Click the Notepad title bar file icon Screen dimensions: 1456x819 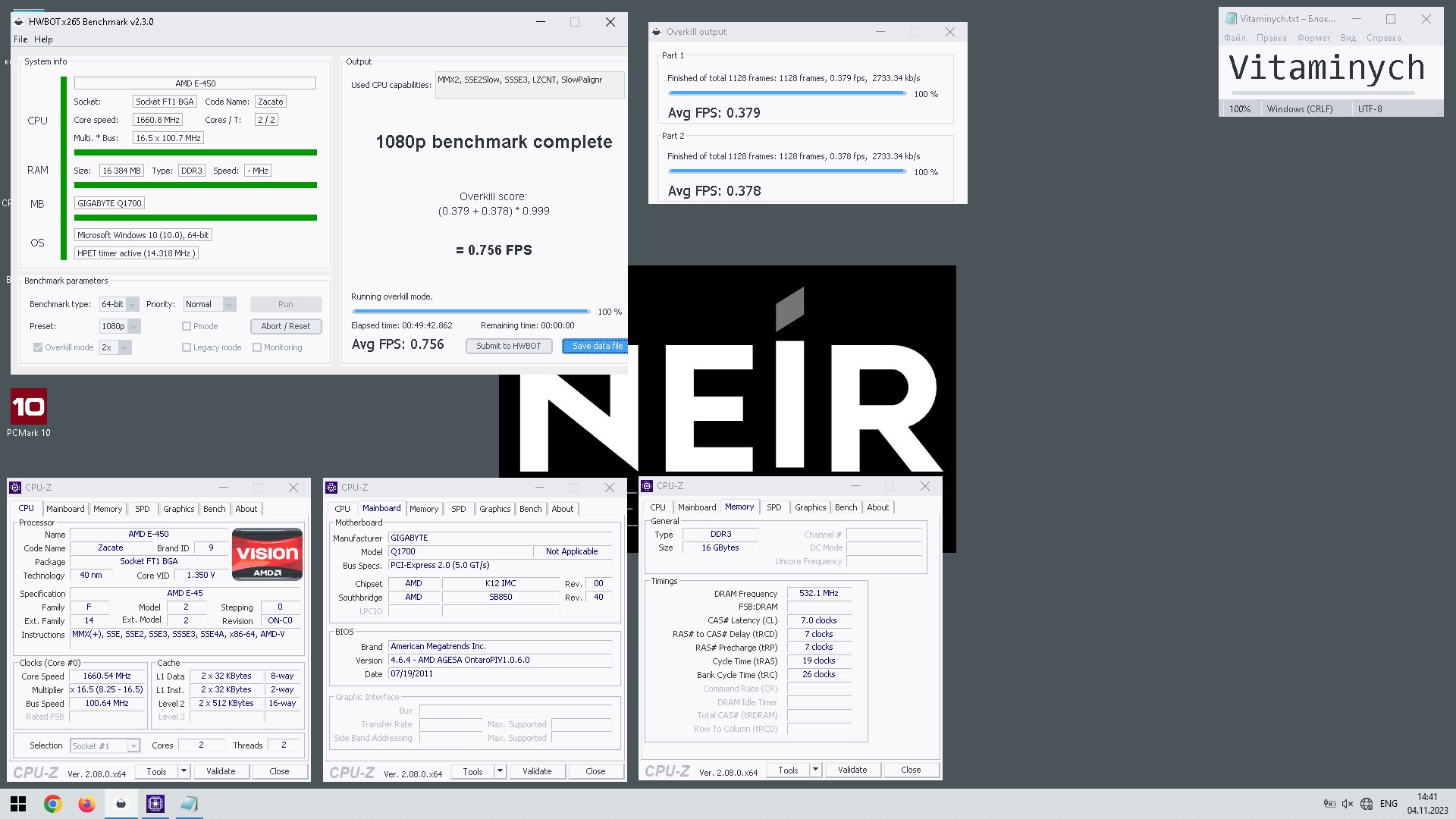point(1232,19)
